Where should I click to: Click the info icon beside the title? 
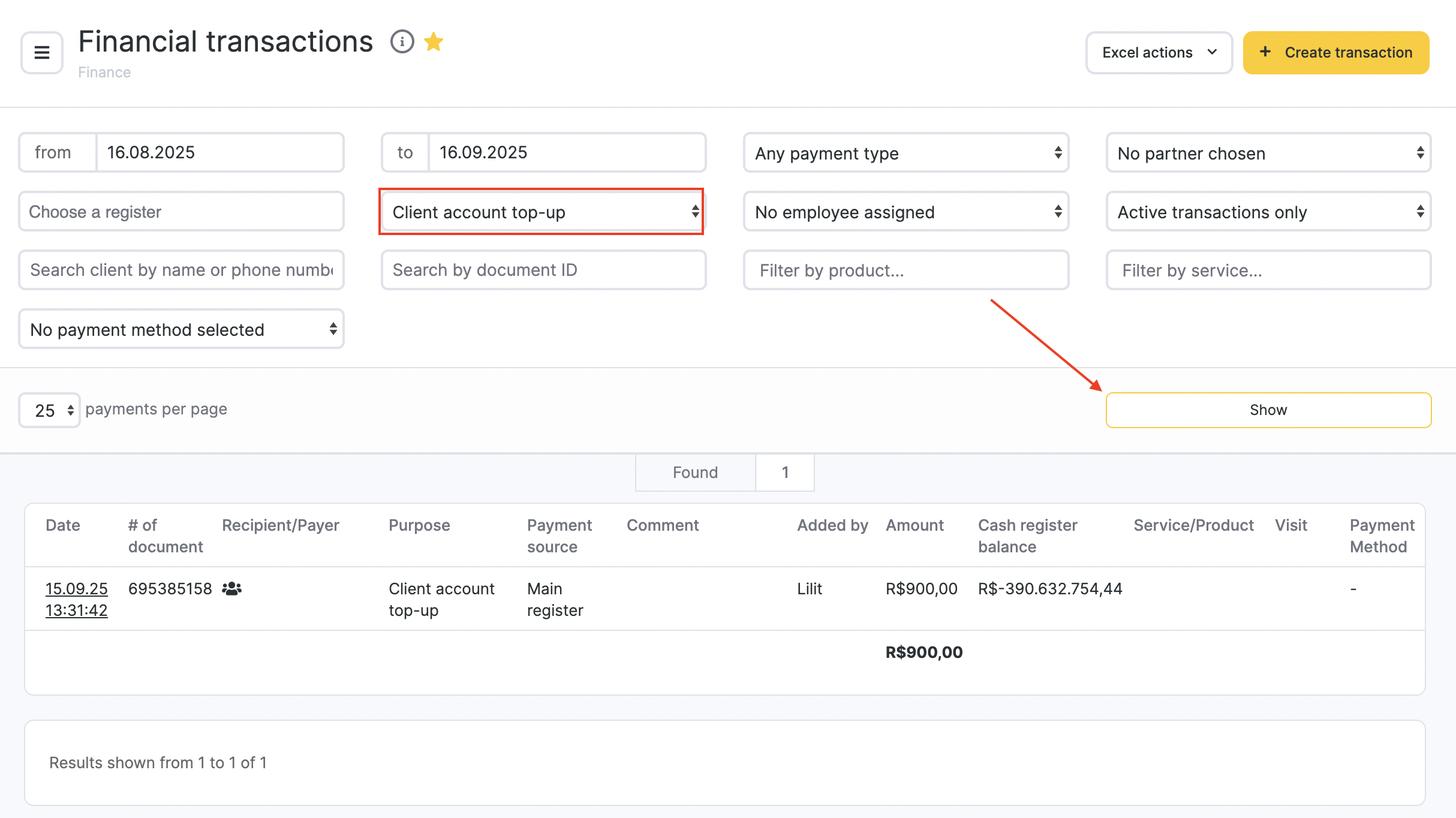coord(402,42)
